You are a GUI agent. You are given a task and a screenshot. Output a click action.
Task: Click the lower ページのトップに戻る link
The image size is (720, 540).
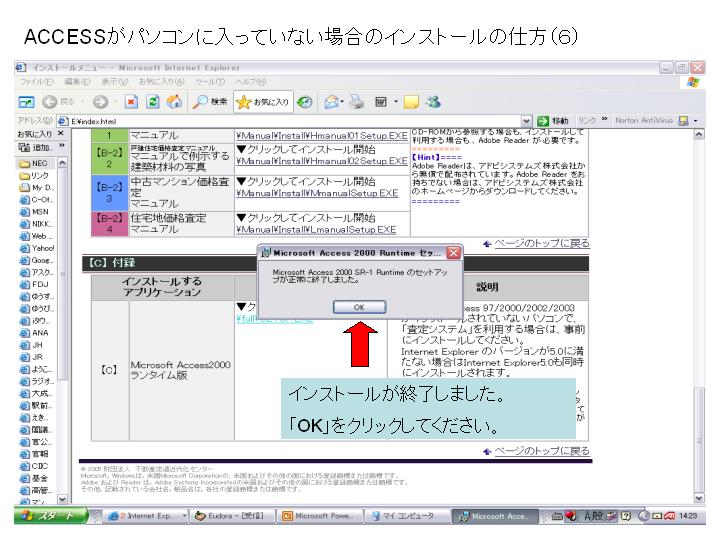[542, 451]
